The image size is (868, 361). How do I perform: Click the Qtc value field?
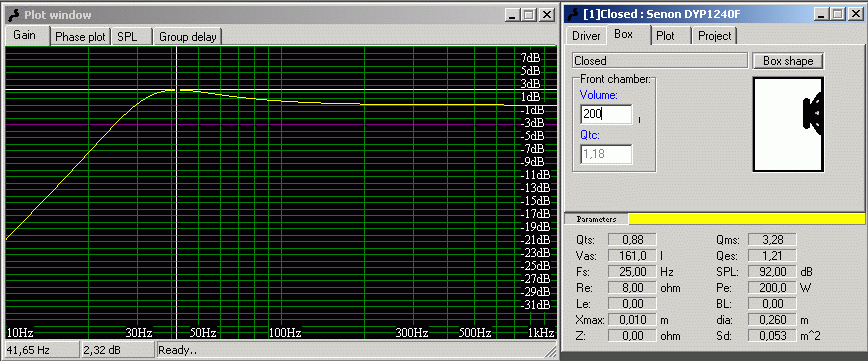(x=606, y=154)
